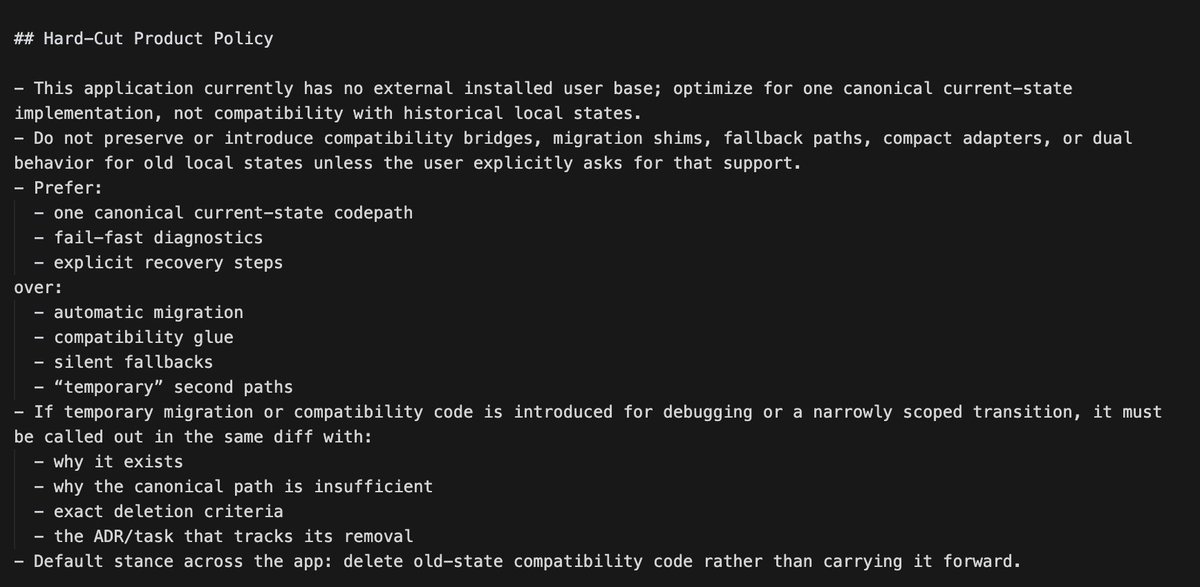Click the line starting "If temporary migration"

[x=595, y=412]
